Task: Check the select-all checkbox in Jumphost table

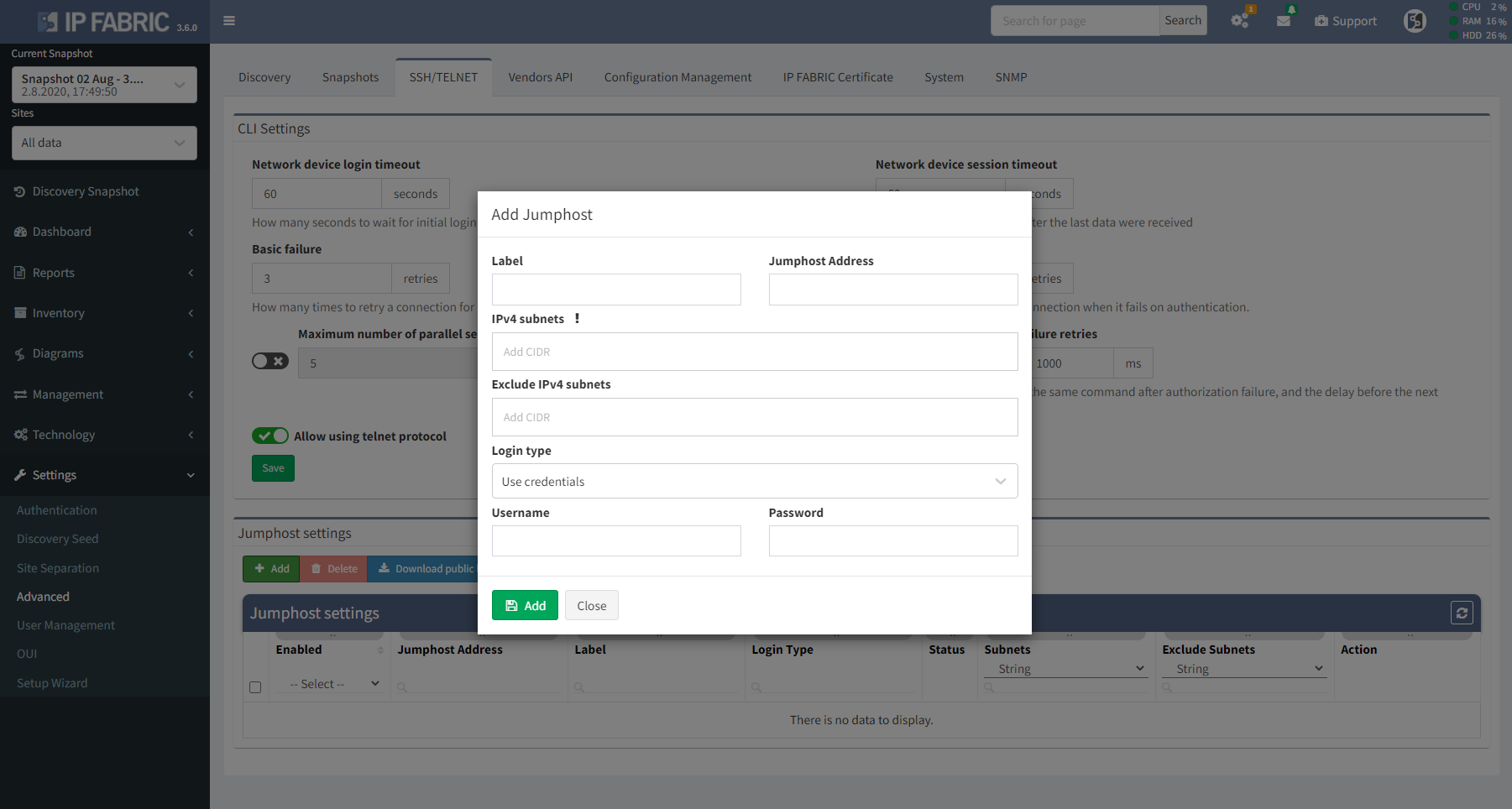Action: (x=255, y=687)
